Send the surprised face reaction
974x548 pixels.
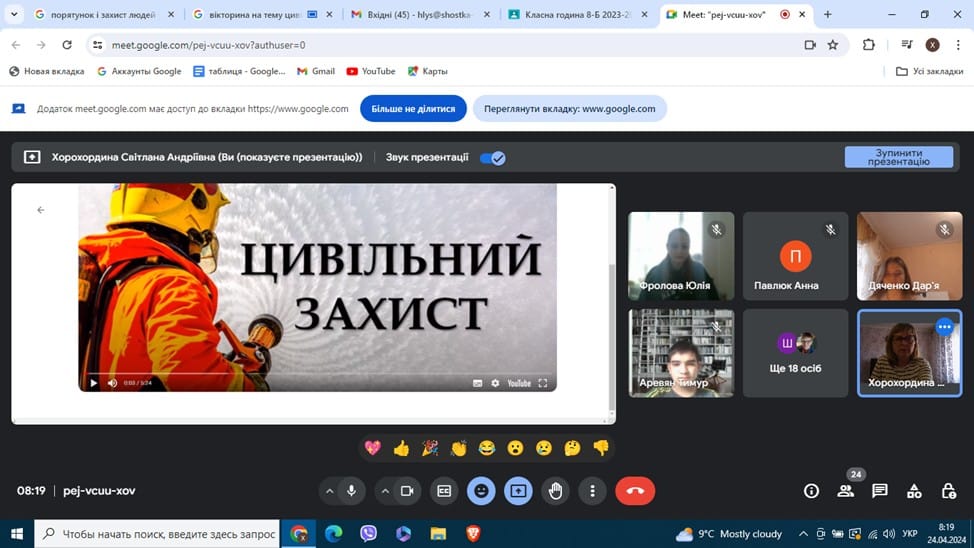(x=516, y=448)
